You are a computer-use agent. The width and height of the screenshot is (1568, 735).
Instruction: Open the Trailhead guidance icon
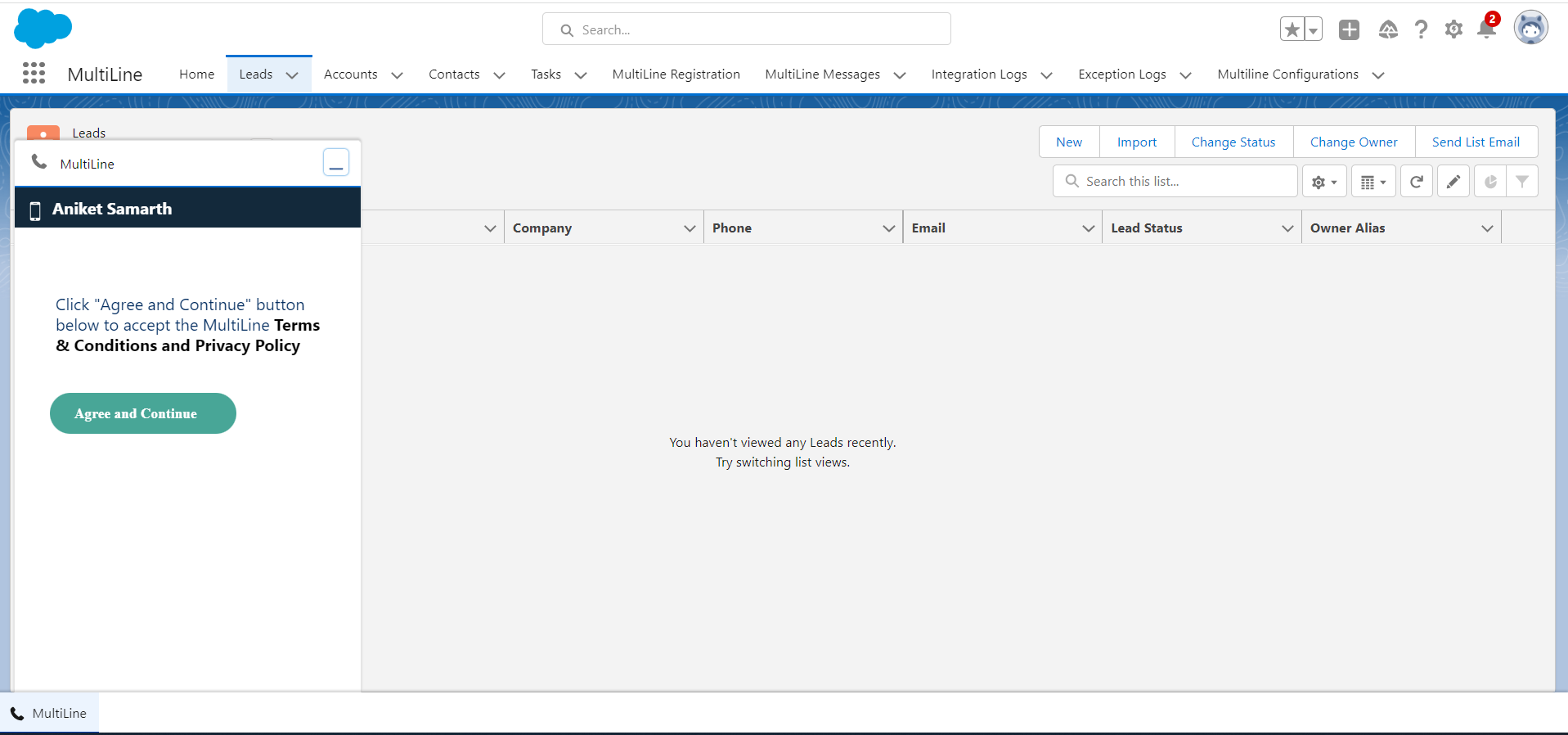click(1388, 30)
